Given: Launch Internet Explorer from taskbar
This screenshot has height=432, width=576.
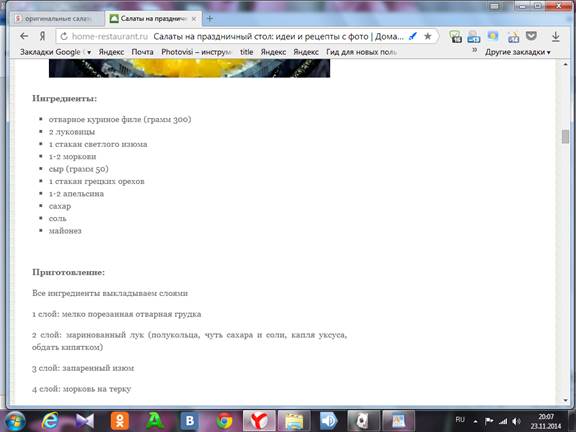Looking at the screenshot, I should point(50,421).
